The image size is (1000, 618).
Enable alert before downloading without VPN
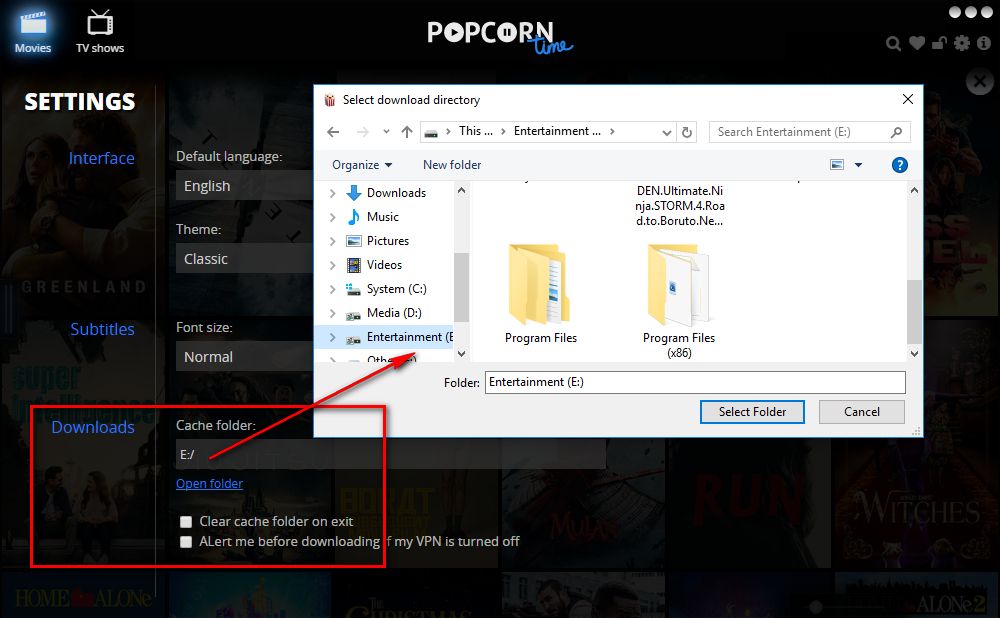[x=186, y=542]
